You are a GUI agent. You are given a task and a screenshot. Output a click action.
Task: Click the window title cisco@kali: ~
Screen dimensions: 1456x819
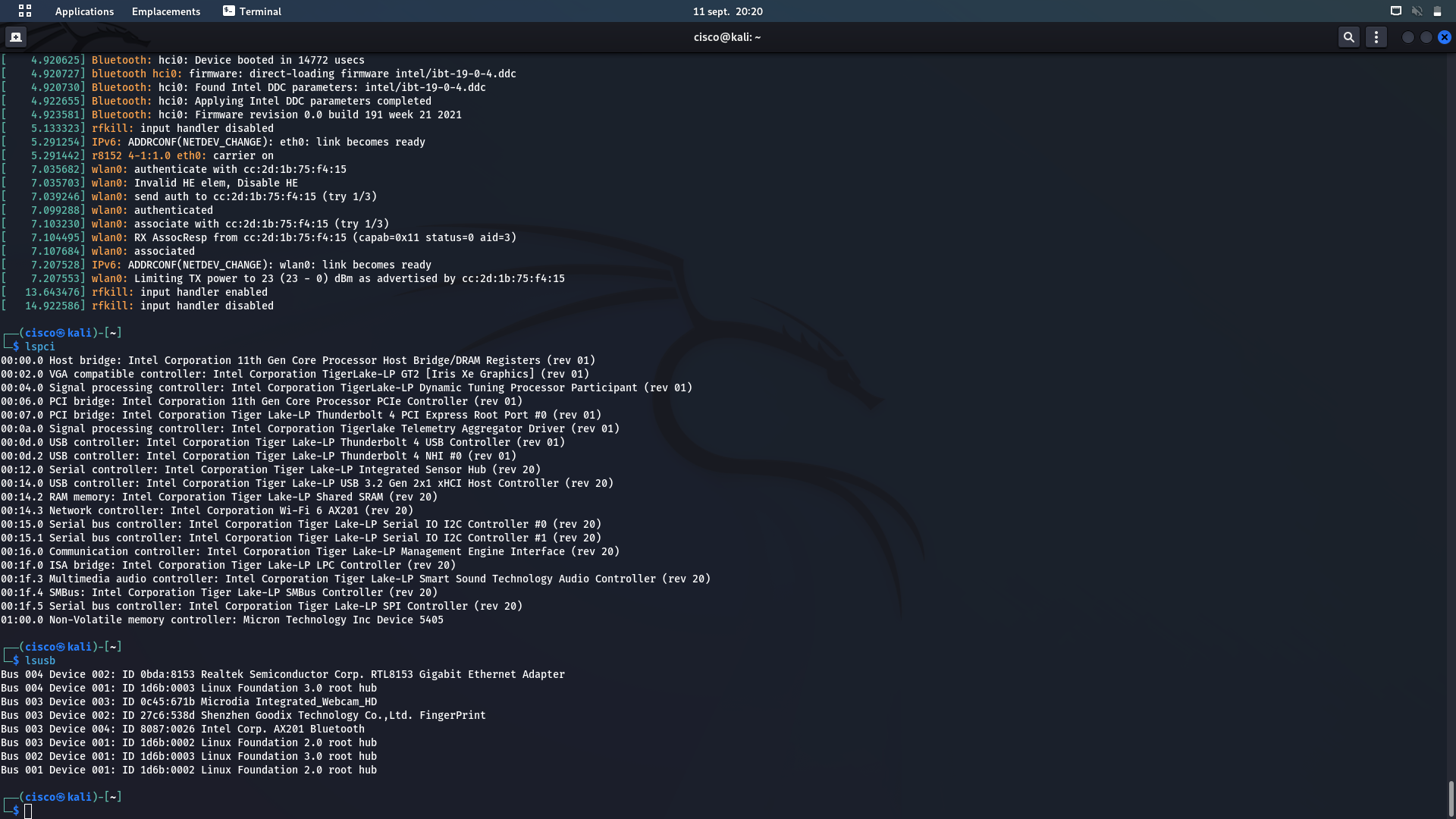[727, 37]
